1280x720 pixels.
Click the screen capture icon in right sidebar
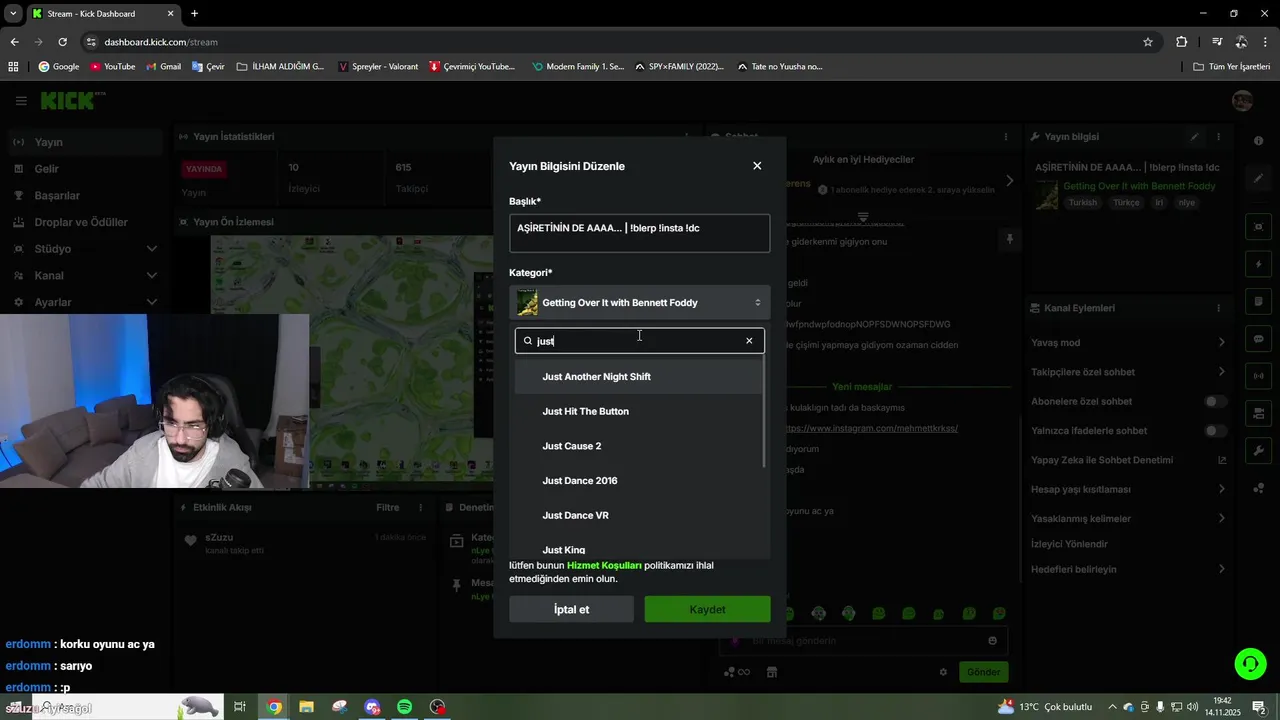pos(1259,227)
